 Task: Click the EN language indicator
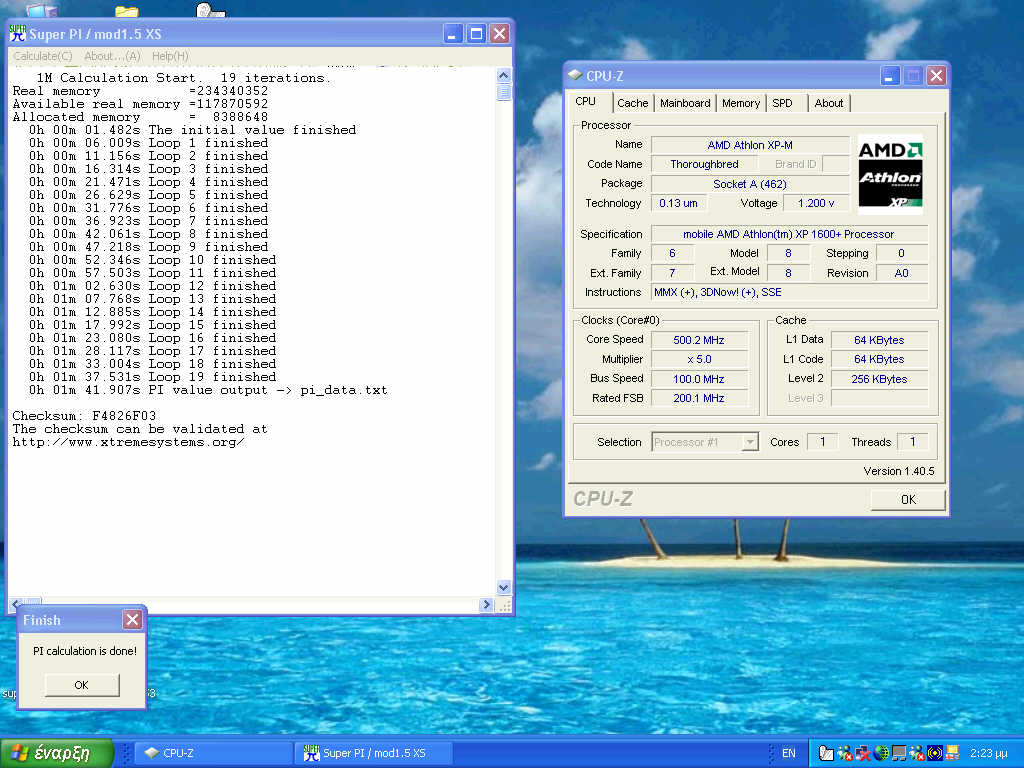(x=788, y=753)
